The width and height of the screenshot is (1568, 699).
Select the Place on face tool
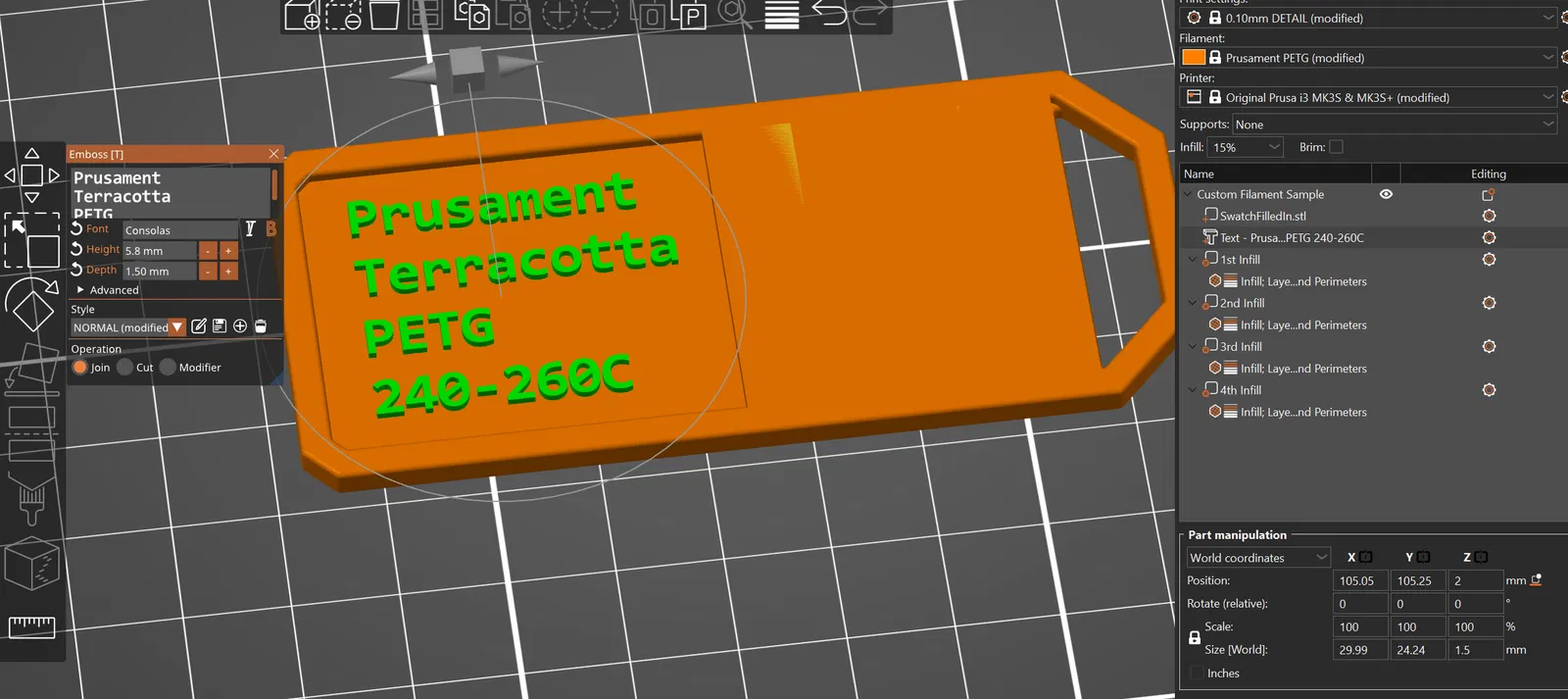point(31,369)
